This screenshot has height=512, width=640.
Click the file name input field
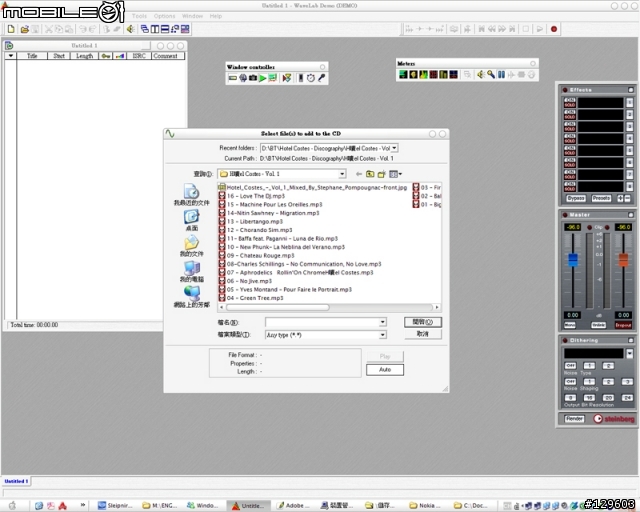point(322,322)
